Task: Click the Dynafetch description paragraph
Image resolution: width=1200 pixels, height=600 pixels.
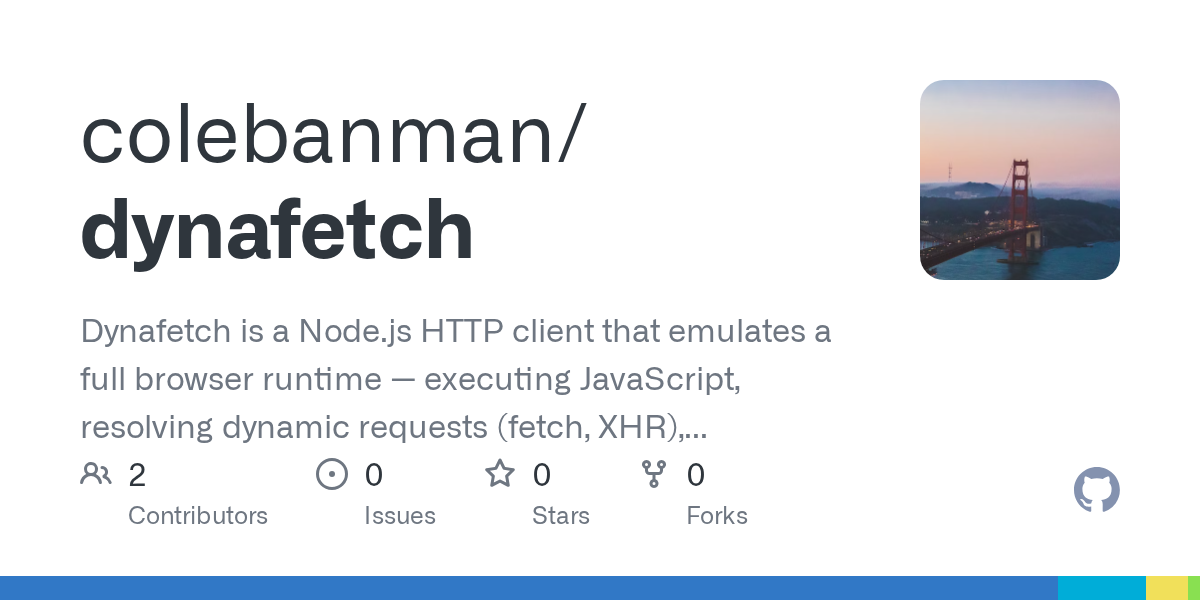Action: pyautogui.click(x=456, y=379)
